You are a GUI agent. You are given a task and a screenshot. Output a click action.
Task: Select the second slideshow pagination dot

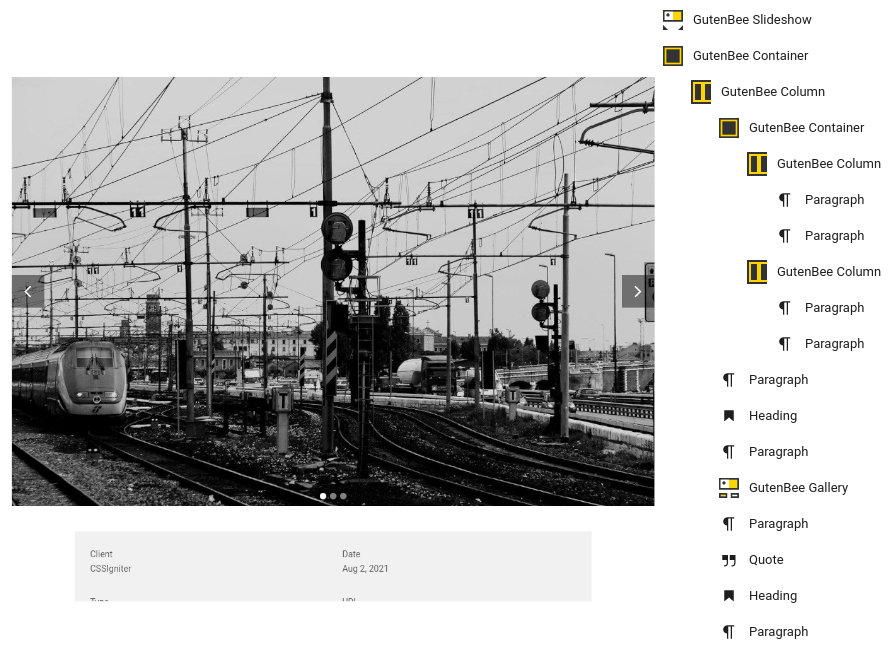click(333, 496)
